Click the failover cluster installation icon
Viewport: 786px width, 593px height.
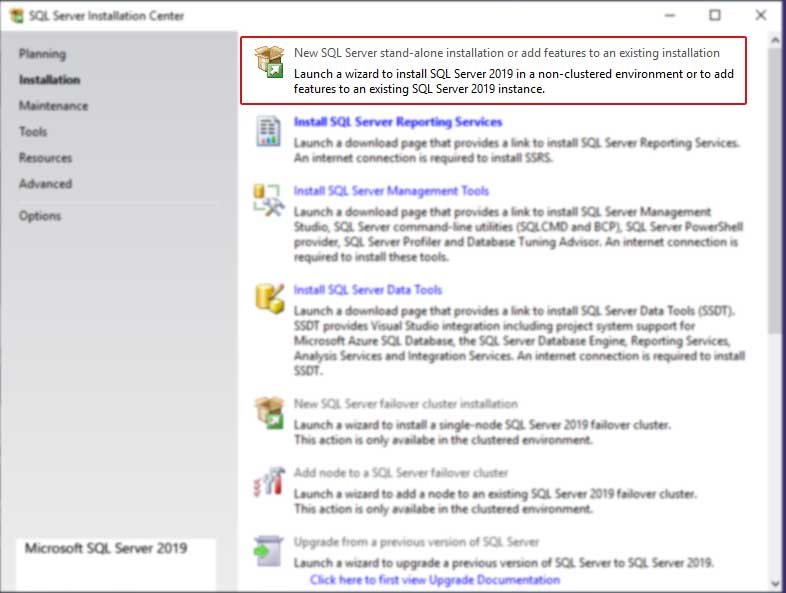(269, 412)
